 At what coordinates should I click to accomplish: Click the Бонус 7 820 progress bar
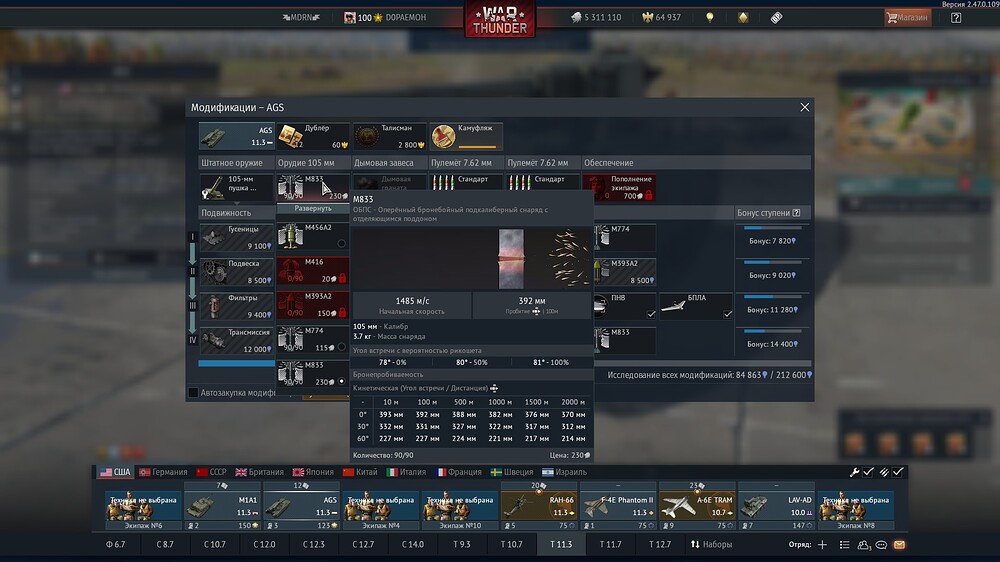(772, 228)
